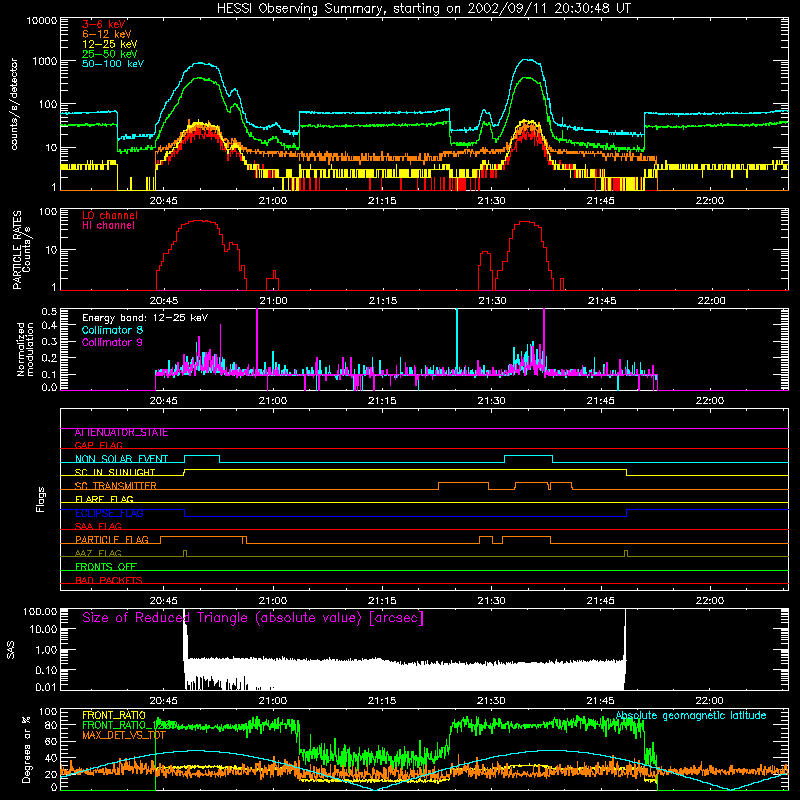Click the 21:15 tick under the modulation panel
The height and width of the screenshot is (800, 800).
point(382,401)
